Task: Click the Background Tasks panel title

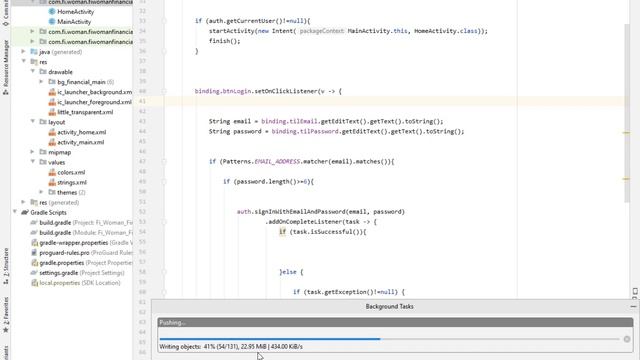Action: [389, 306]
